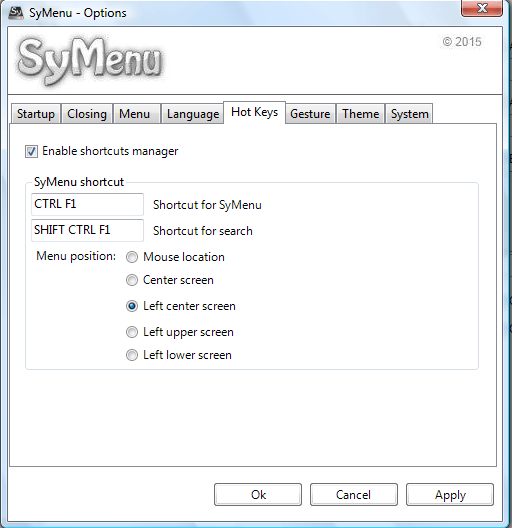
Task: Select Left center screen radio button
Action: (132, 306)
